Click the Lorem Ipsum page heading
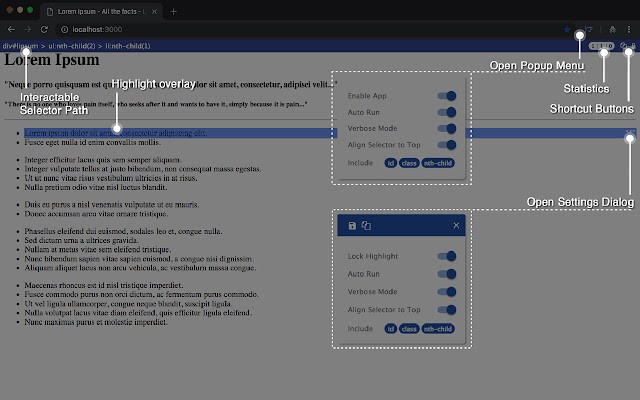Viewport: 640px width, 400px height. click(x=52, y=60)
